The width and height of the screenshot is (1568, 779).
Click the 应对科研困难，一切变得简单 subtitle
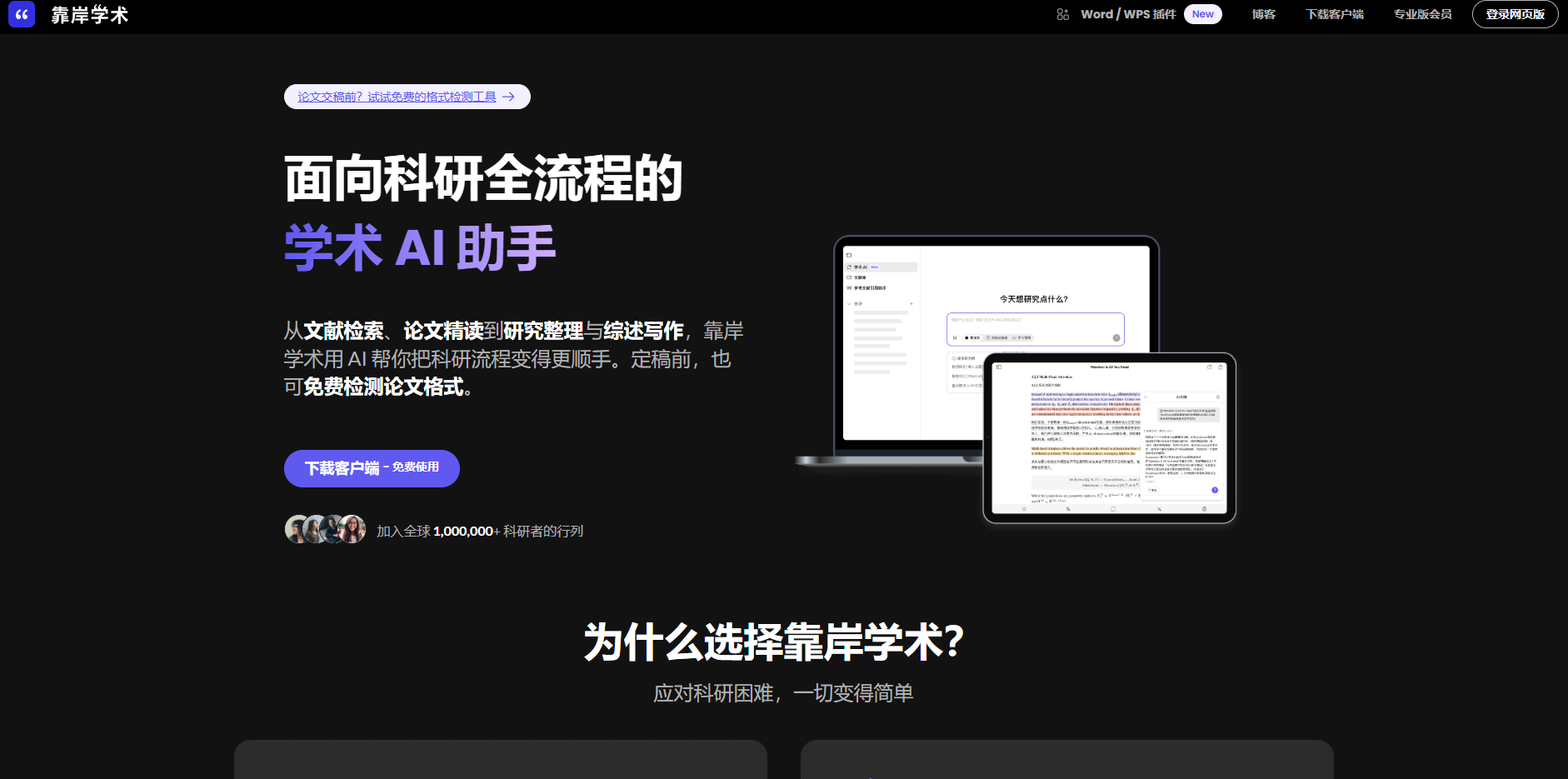(x=783, y=693)
